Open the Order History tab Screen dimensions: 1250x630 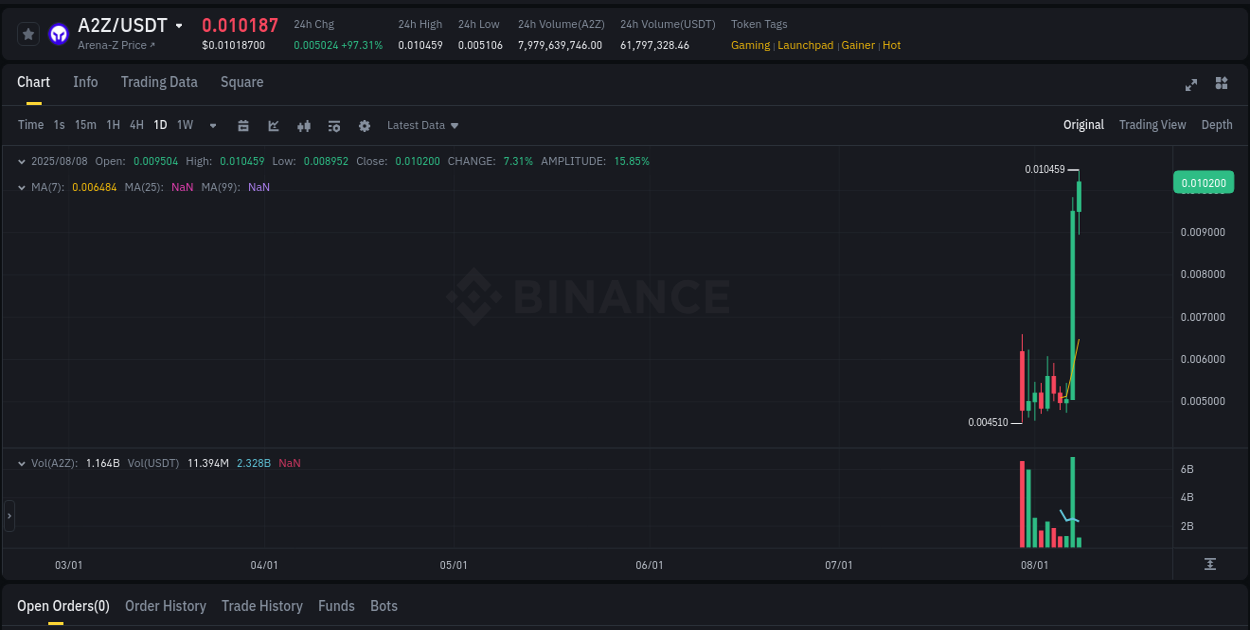click(165, 606)
